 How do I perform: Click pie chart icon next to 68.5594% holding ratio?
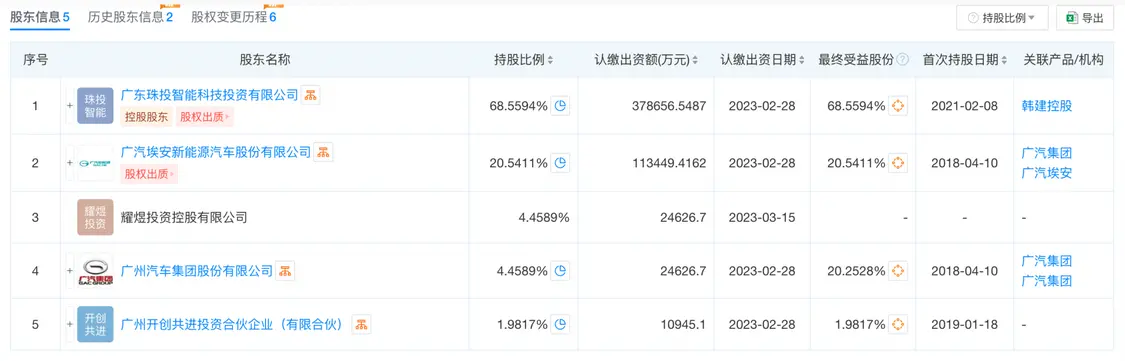pos(560,106)
